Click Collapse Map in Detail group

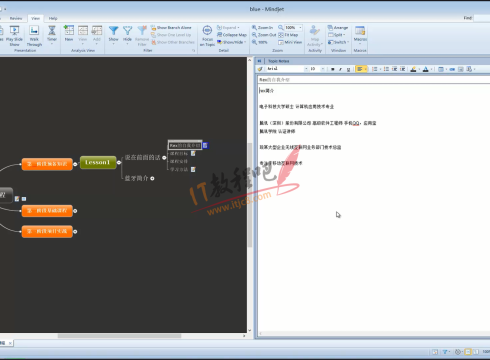(232, 35)
